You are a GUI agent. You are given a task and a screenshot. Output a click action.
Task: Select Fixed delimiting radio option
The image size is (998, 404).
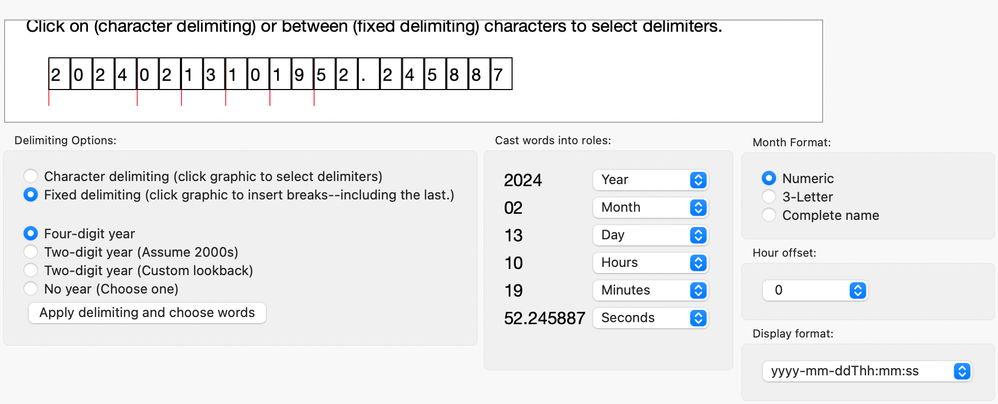[31, 195]
